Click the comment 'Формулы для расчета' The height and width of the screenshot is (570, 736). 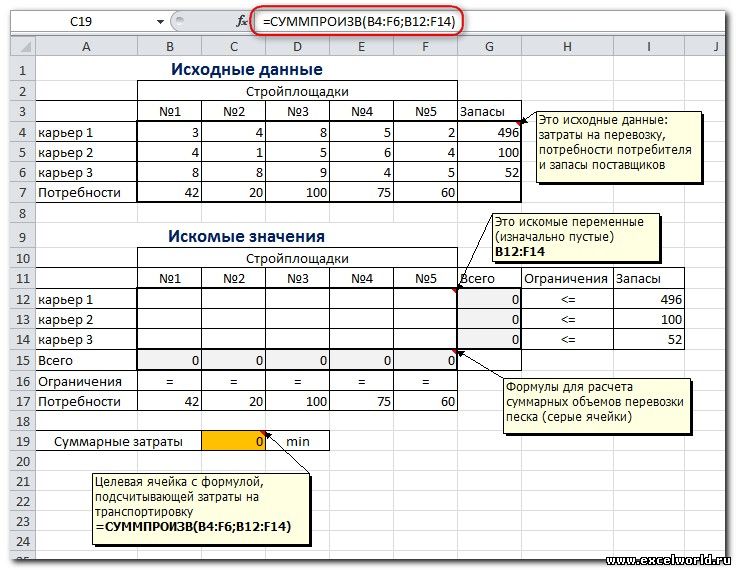(598, 406)
